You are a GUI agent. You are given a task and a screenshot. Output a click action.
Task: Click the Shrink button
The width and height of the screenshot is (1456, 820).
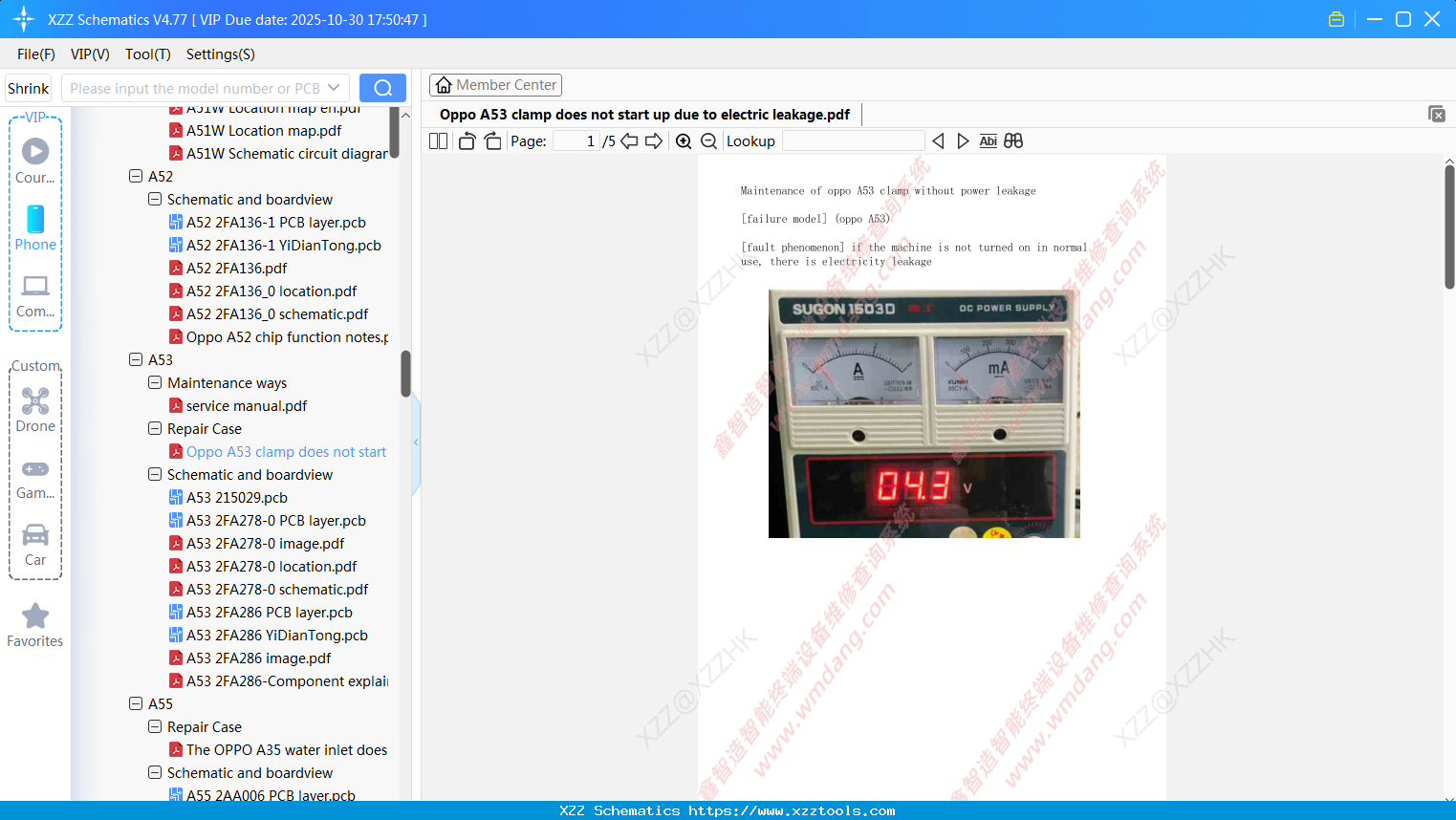[x=29, y=88]
